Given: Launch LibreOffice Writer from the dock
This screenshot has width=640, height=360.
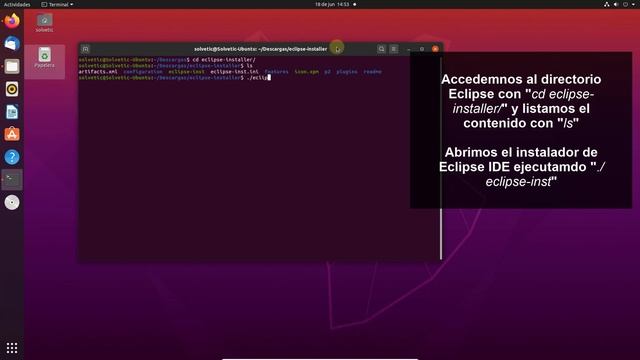Looking at the screenshot, I should click(x=12, y=111).
